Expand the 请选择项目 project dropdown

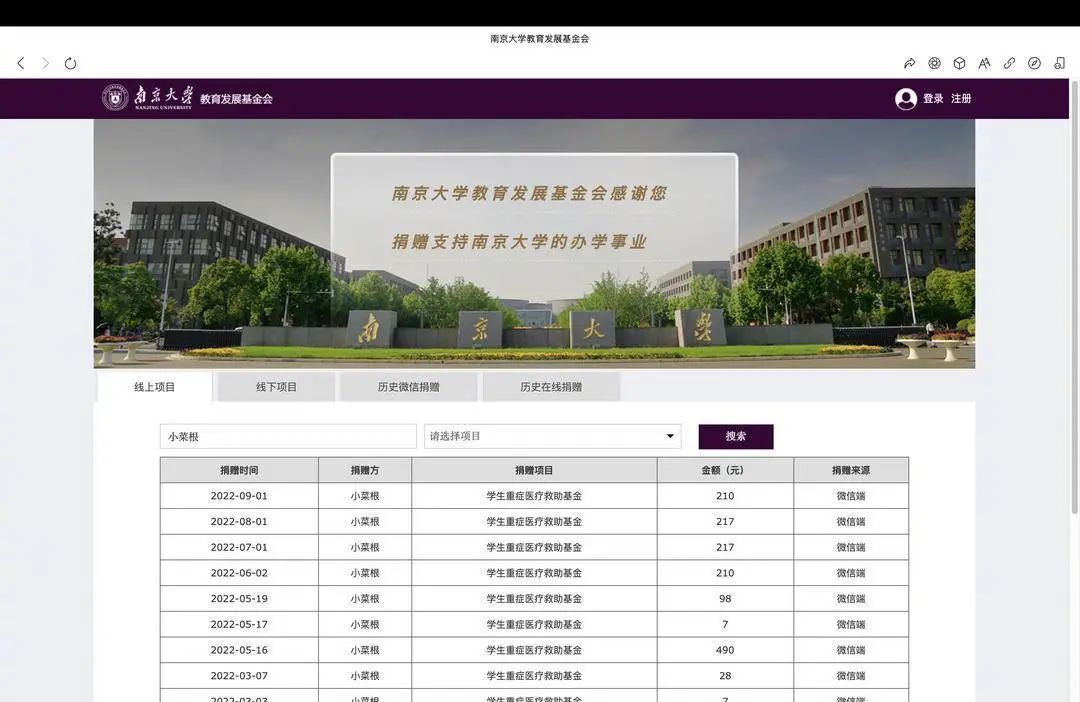(552, 436)
